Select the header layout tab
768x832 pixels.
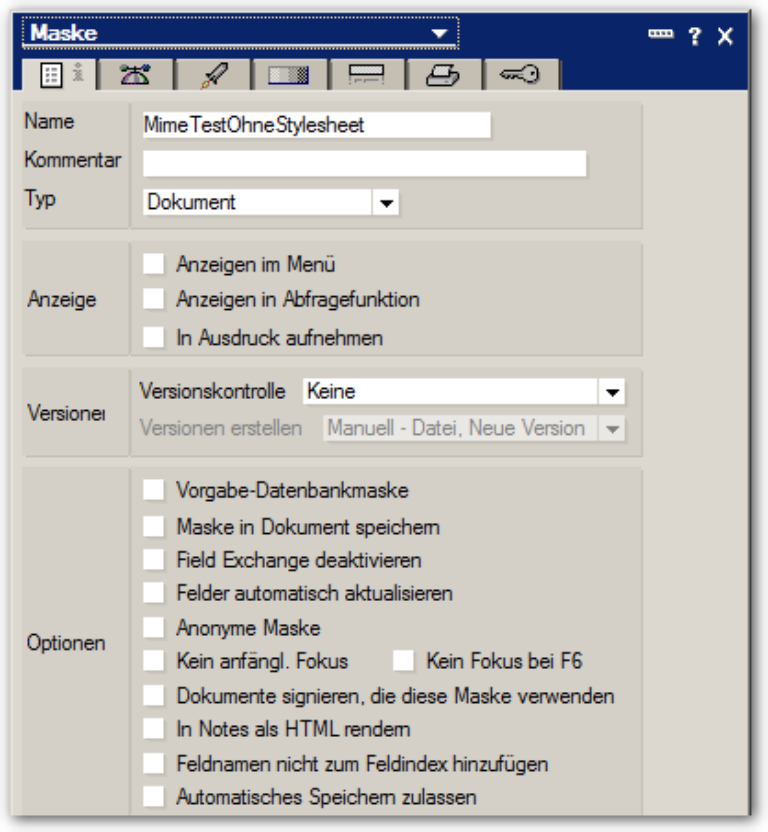pos(367,75)
